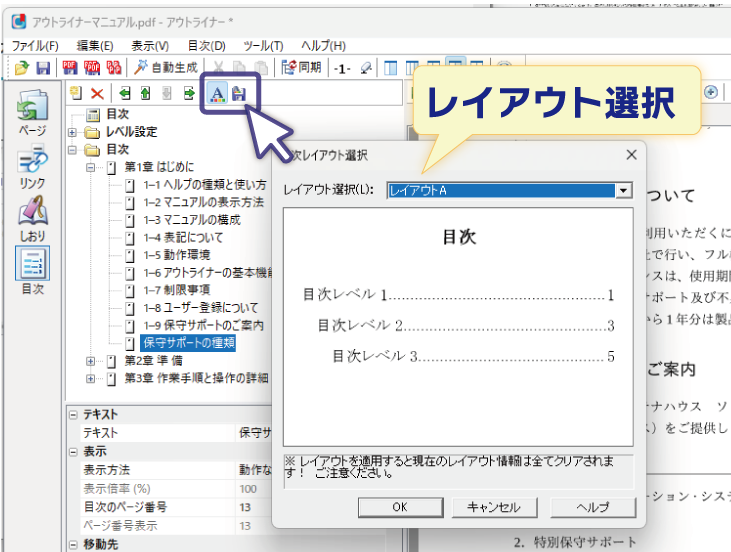Open the 目次(D) menu

click(206, 46)
